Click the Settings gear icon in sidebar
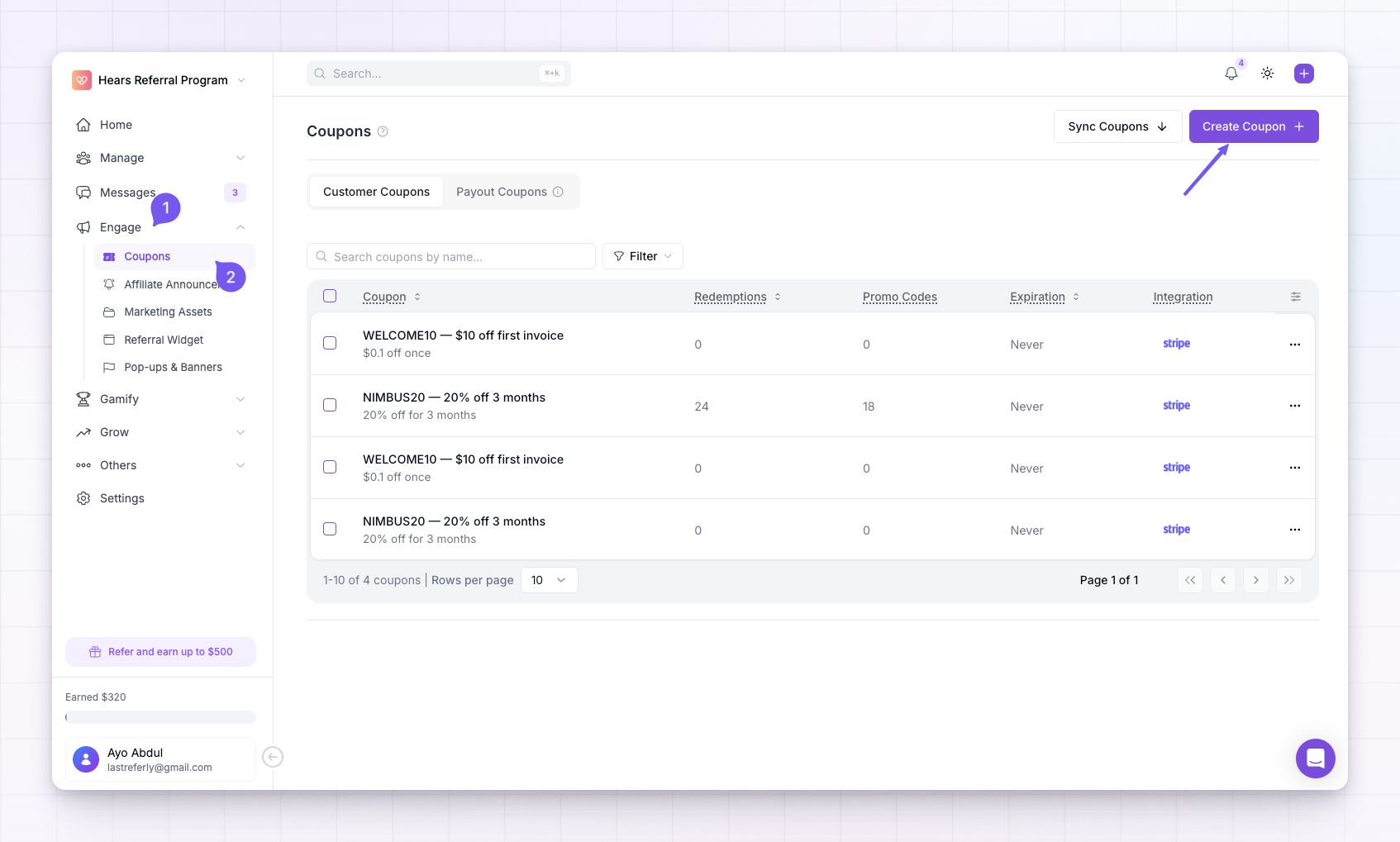1400x842 pixels. (x=83, y=498)
